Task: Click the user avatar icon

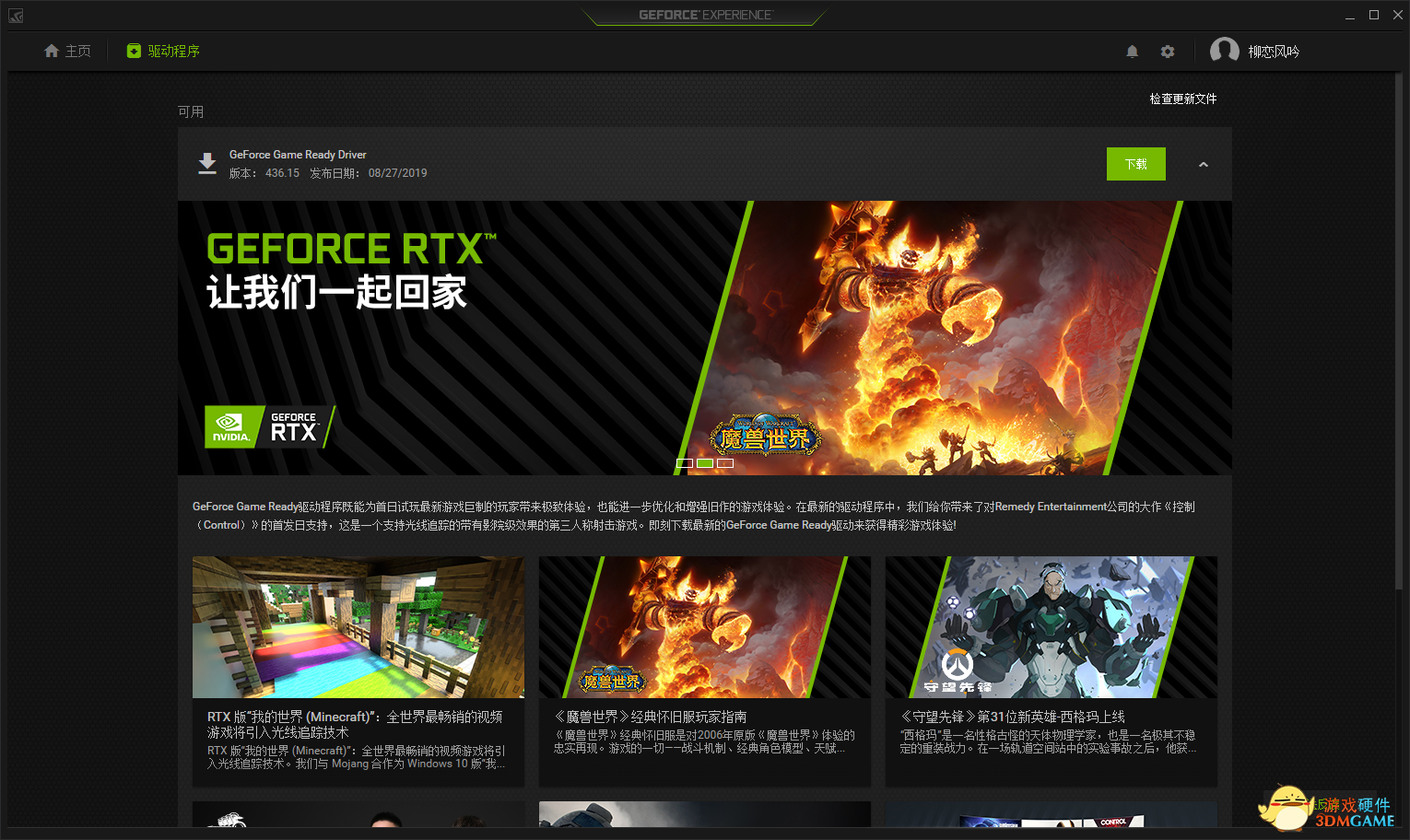Action: point(1224,51)
